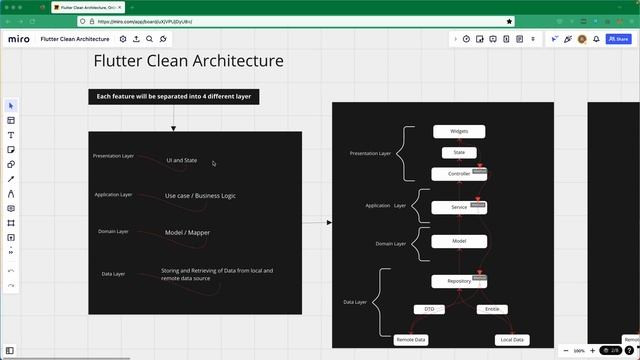Viewport: 640px width, 360px height.
Task: Open a new browser tab
Action: pos(132,7)
